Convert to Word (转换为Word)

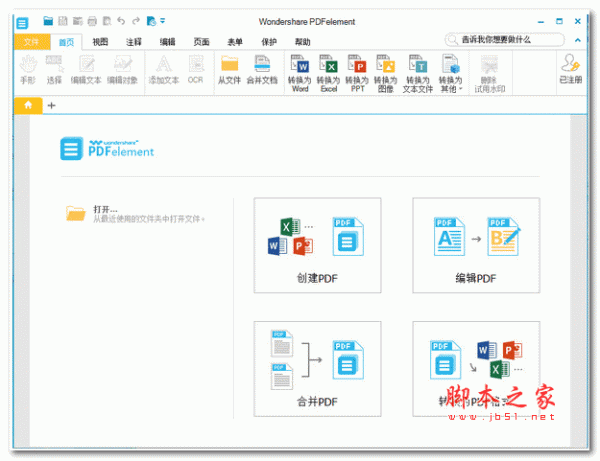click(x=300, y=73)
